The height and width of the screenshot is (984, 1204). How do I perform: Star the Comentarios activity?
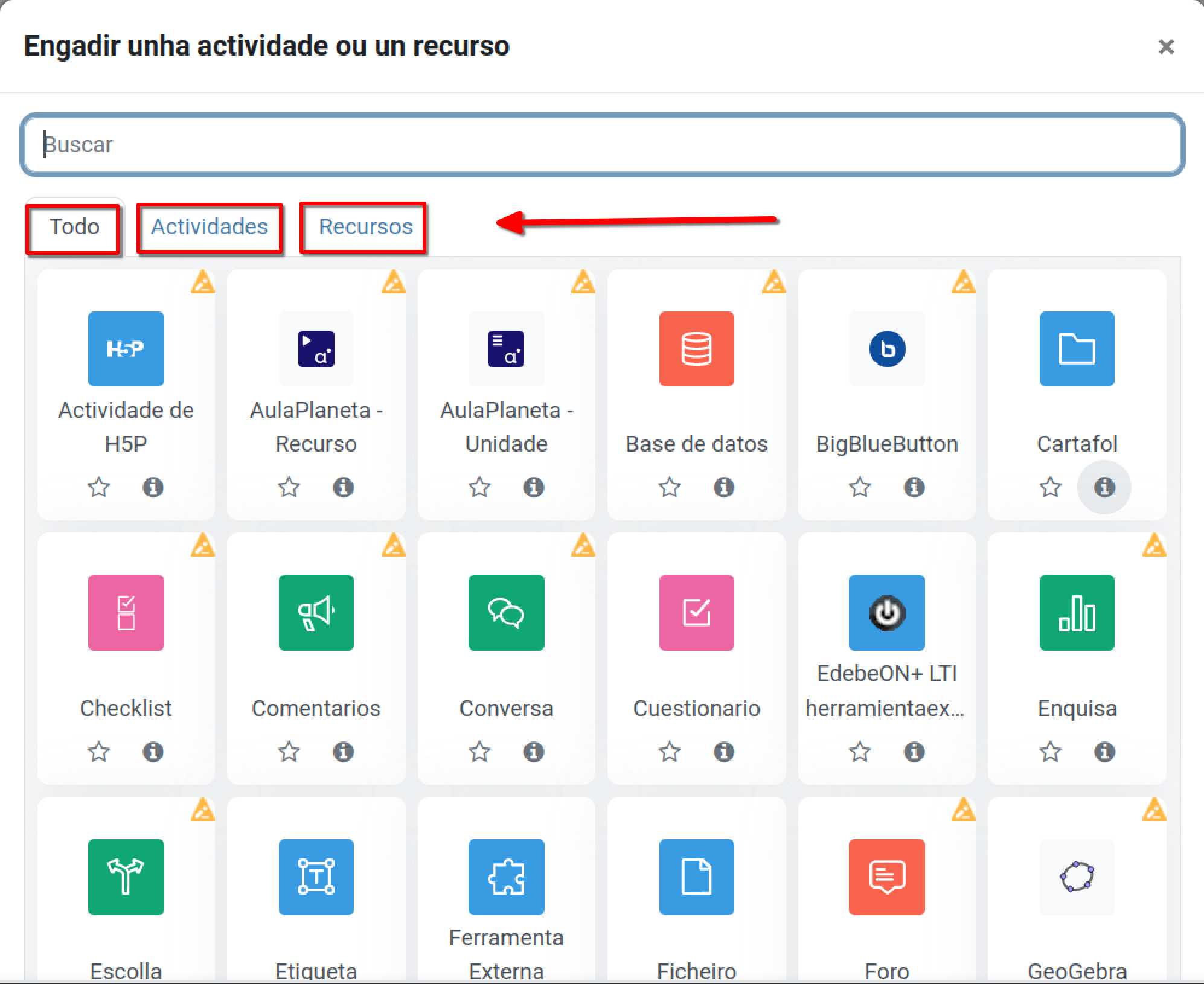point(289,752)
